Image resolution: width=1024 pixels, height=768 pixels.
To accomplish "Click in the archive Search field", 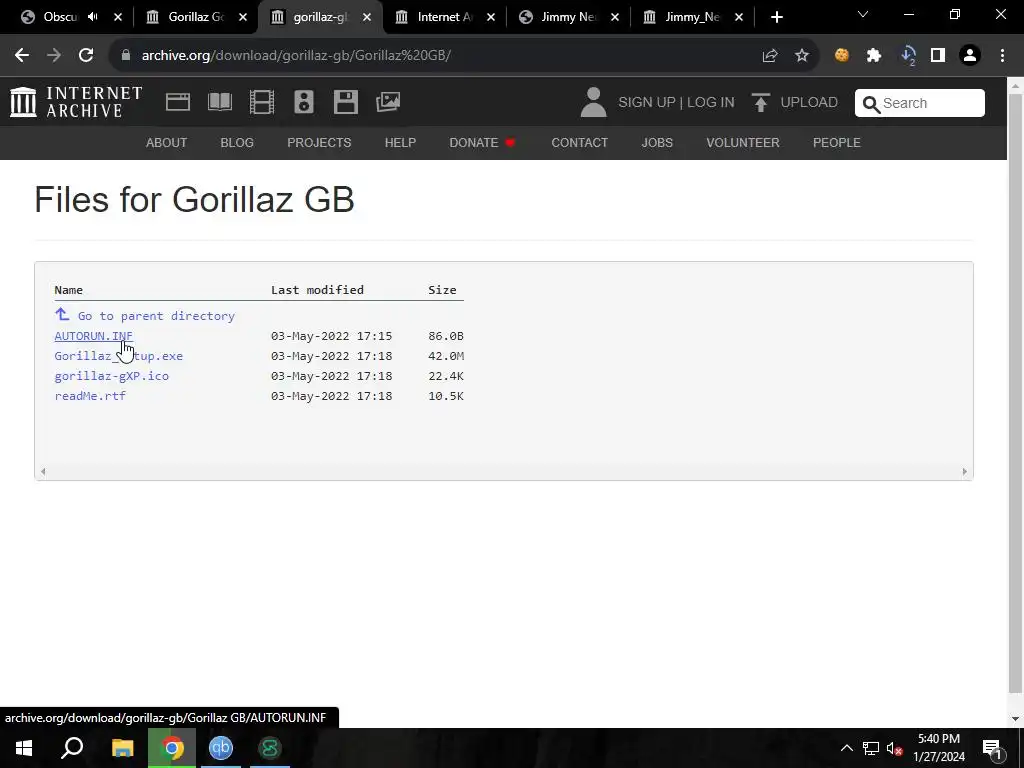I will click(x=920, y=103).
